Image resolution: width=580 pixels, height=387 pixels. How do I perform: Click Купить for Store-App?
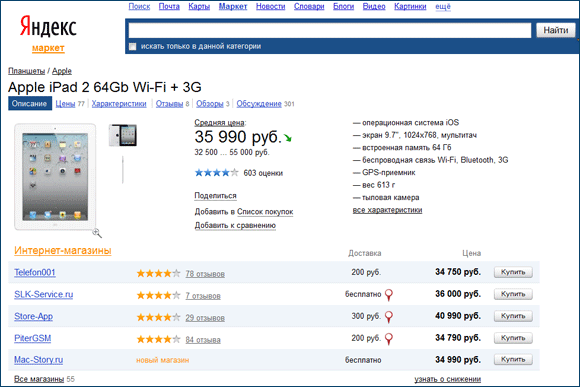[513, 316]
